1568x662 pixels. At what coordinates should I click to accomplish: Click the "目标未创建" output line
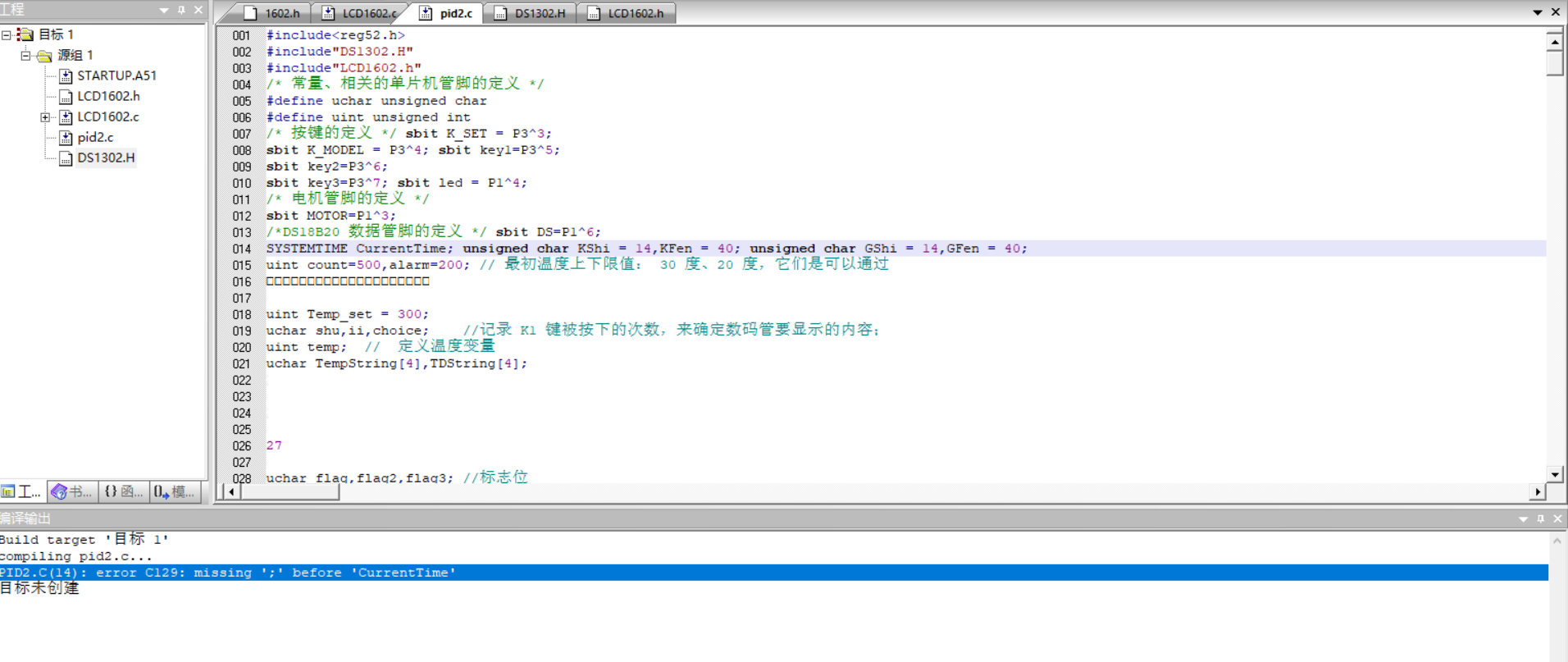(39, 588)
